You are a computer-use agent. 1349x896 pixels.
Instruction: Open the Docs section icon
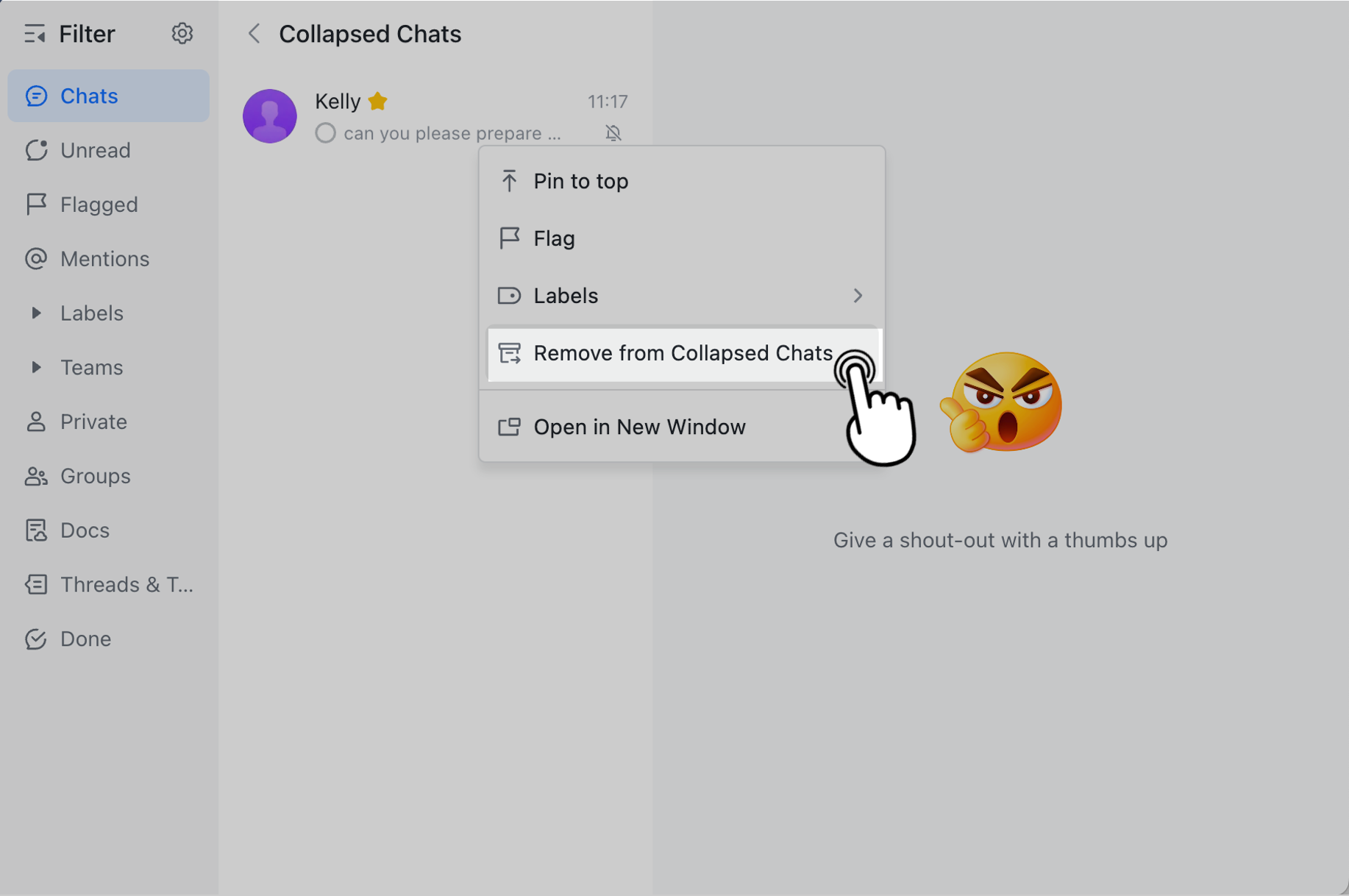pyautogui.click(x=36, y=530)
